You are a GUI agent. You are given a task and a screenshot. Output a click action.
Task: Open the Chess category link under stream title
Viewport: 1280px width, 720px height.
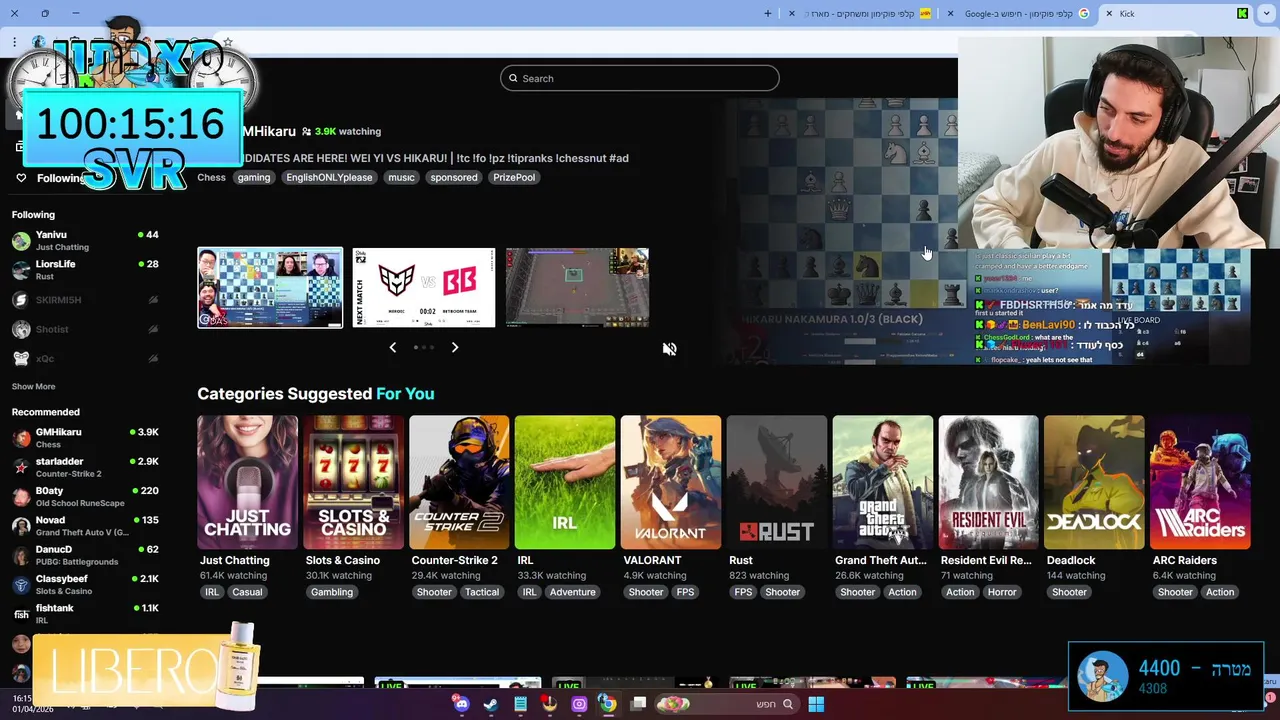211,177
